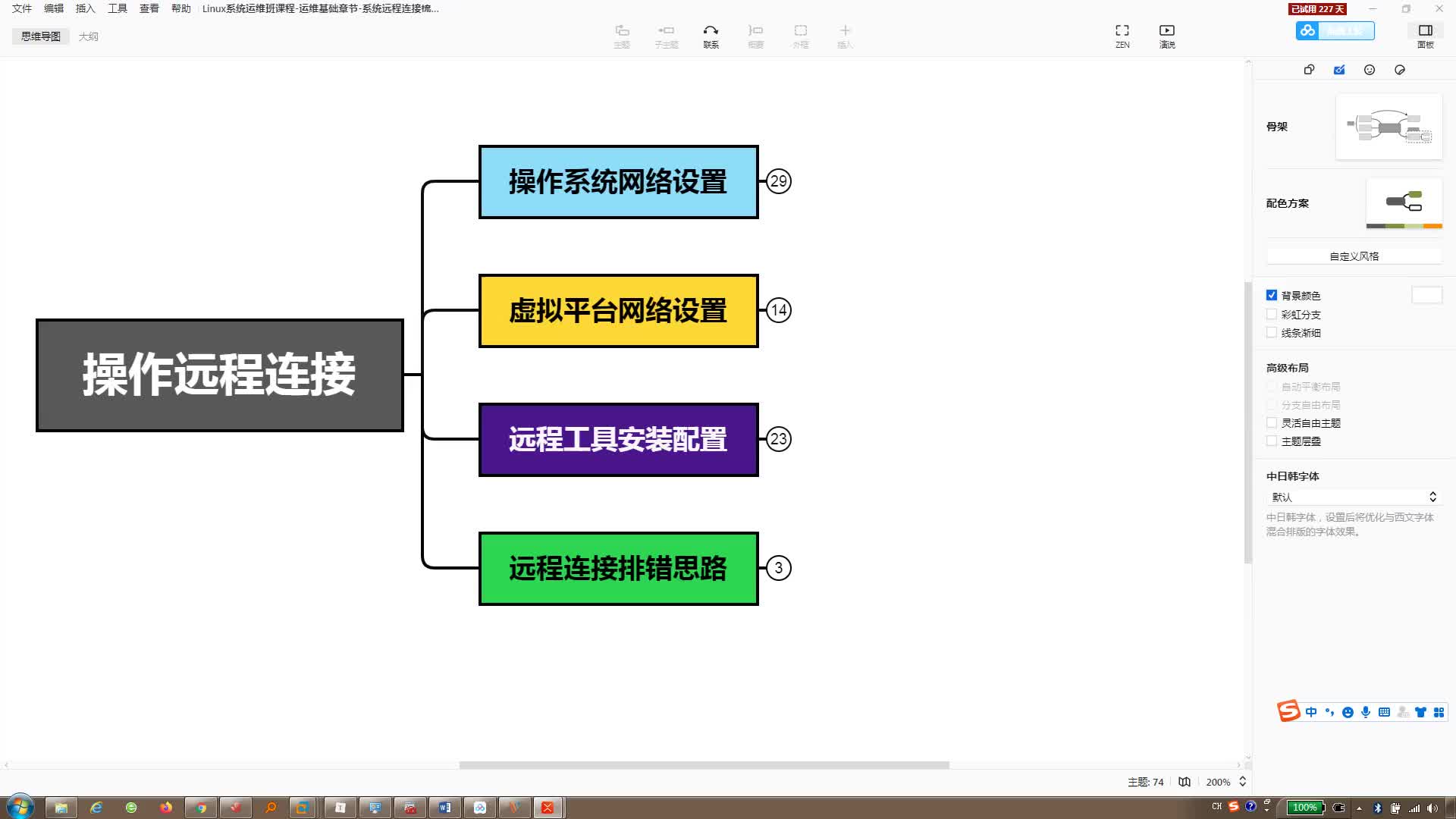The height and width of the screenshot is (819, 1456).
Task: Open the smiley marker panel icon
Action: [x=1370, y=70]
